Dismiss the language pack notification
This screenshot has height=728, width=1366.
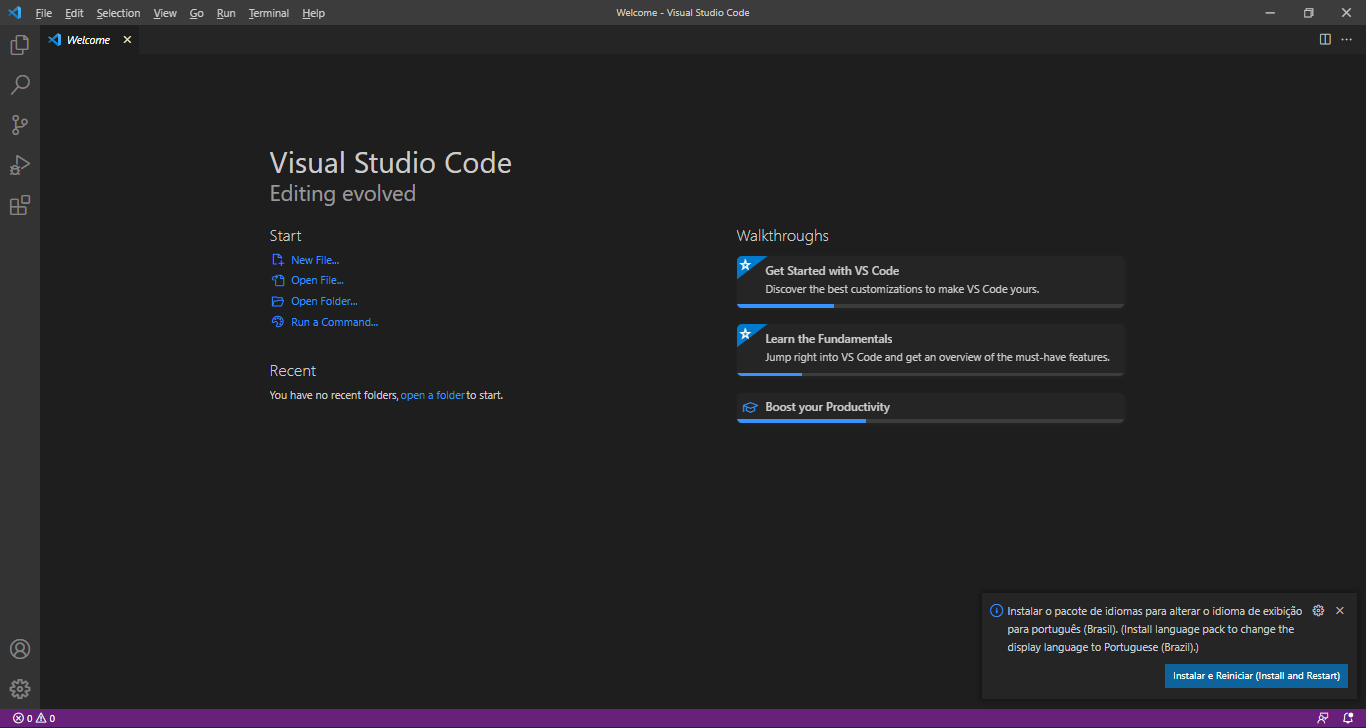tap(1340, 611)
